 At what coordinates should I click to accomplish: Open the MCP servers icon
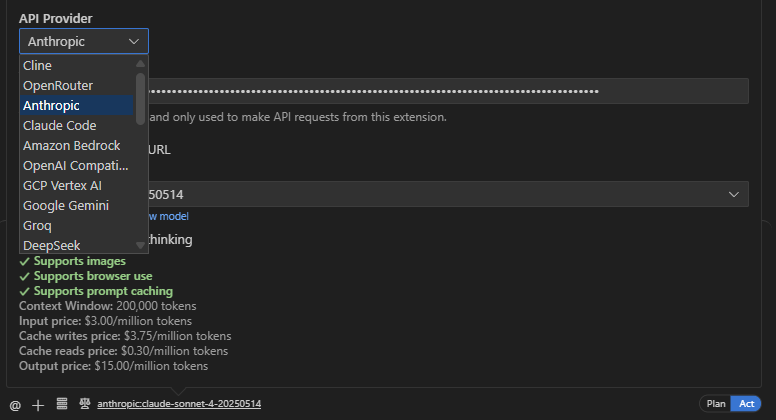pyautogui.click(x=61, y=404)
